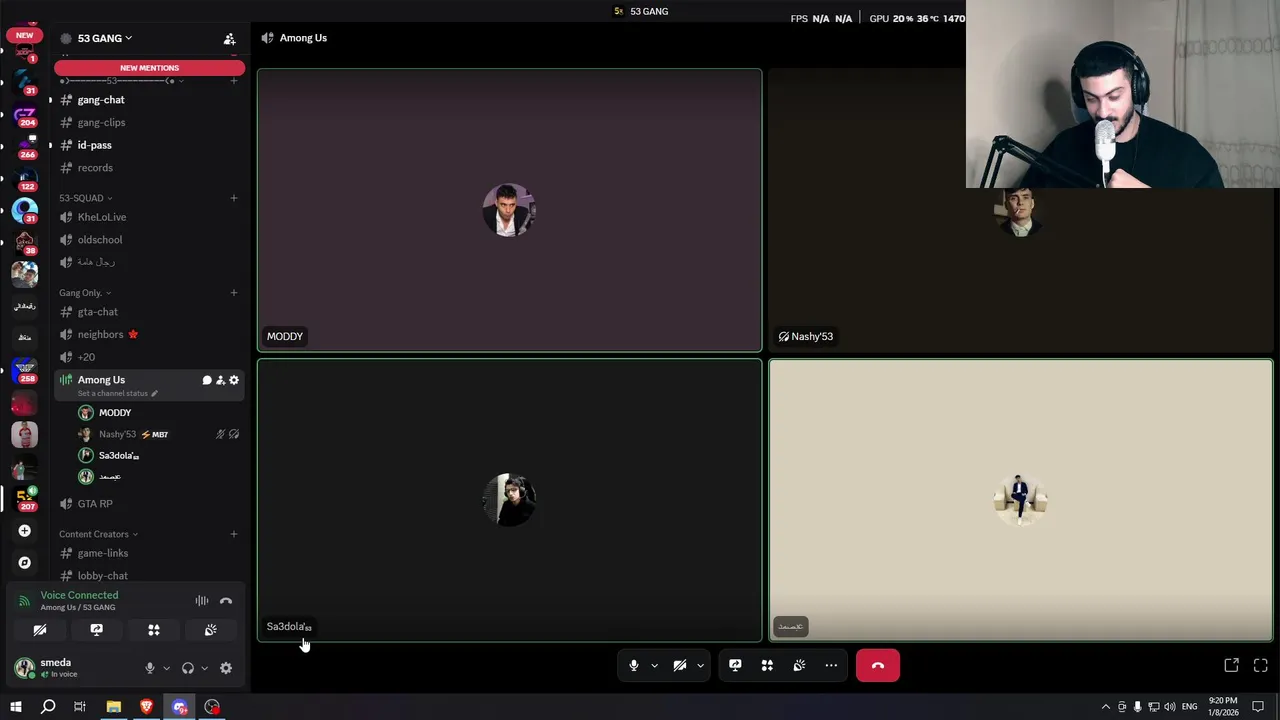
Task: Open more options in the bottom call controls
Action: coord(831,665)
